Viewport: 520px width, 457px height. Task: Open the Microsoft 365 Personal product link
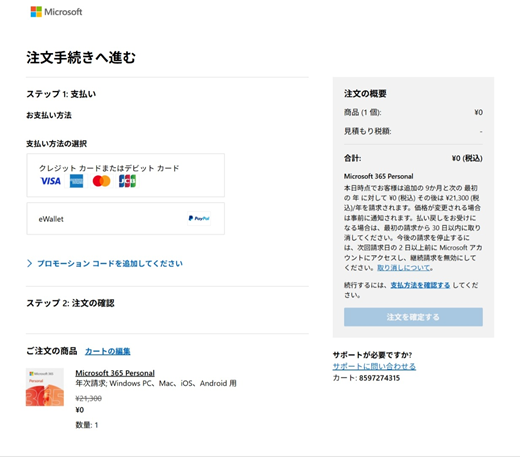pos(115,373)
